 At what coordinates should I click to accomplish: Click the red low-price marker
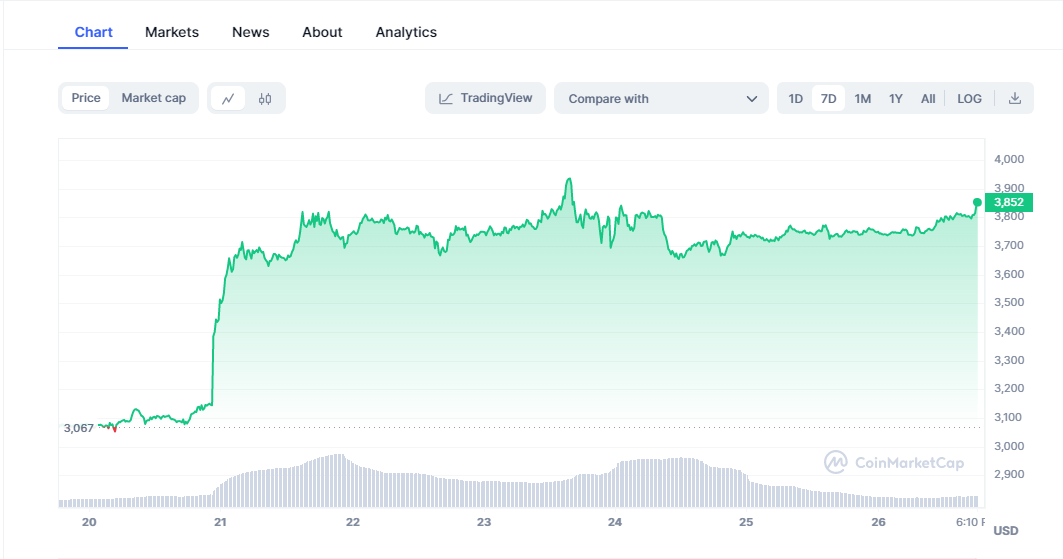point(115,429)
